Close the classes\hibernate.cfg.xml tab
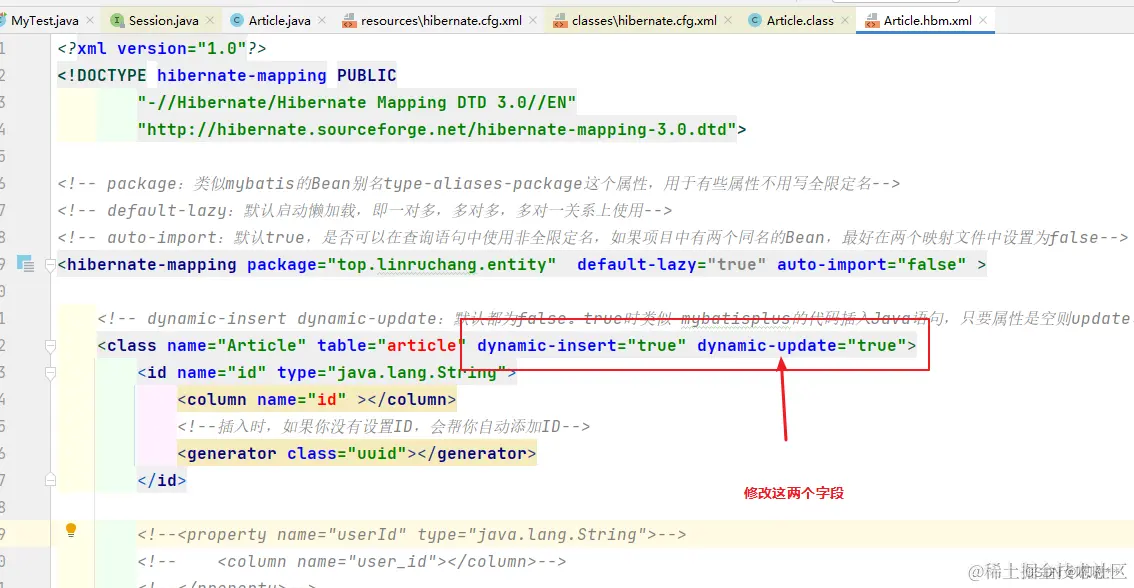The width and height of the screenshot is (1134, 588). click(x=728, y=20)
